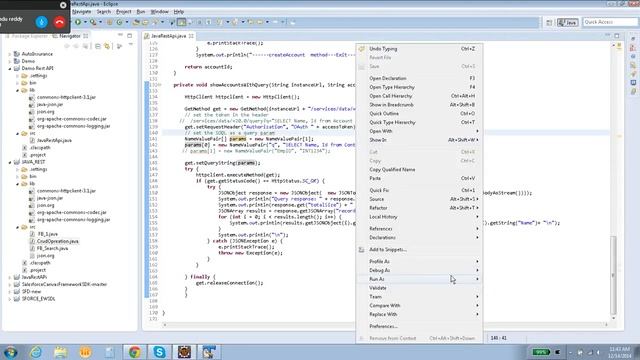Screen dimensions: 640x360
Task: Switch to the Java perspective button
Action: pyautogui.click(x=568, y=22)
